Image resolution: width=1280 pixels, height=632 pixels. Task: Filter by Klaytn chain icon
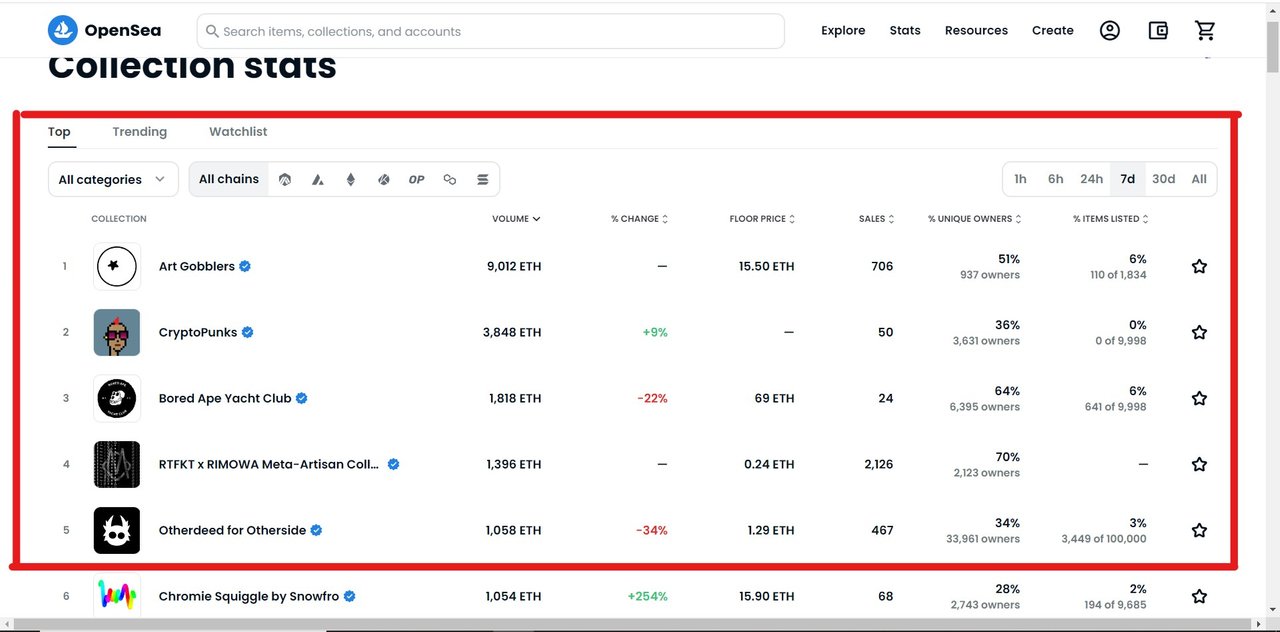(x=384, y=180)
